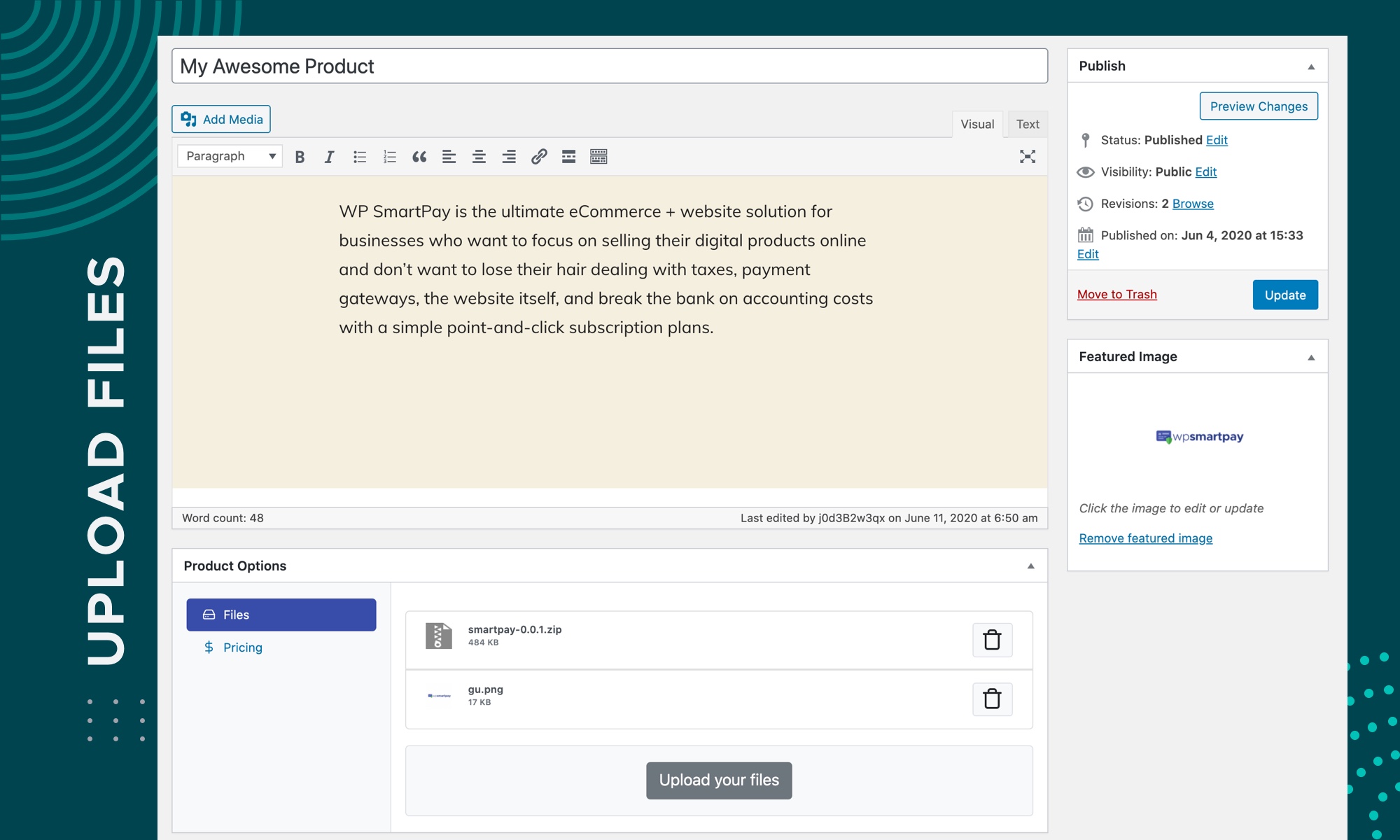Insert a bulleted list
Viewport: 1400px width, 840px height.
click(x=360, y=157)
